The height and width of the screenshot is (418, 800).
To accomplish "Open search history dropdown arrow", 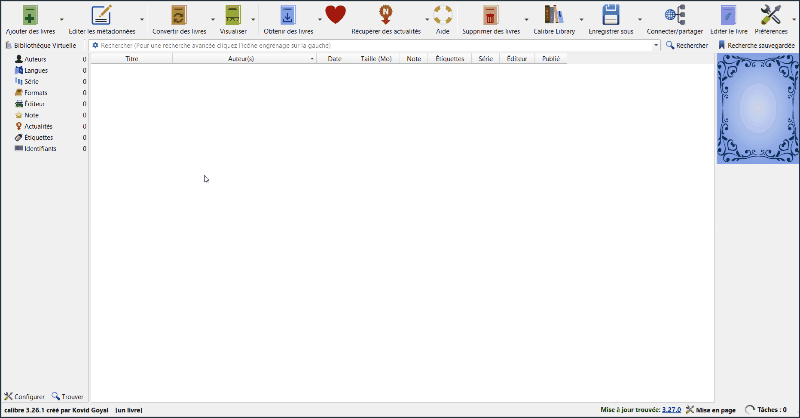I will point(656,45).
